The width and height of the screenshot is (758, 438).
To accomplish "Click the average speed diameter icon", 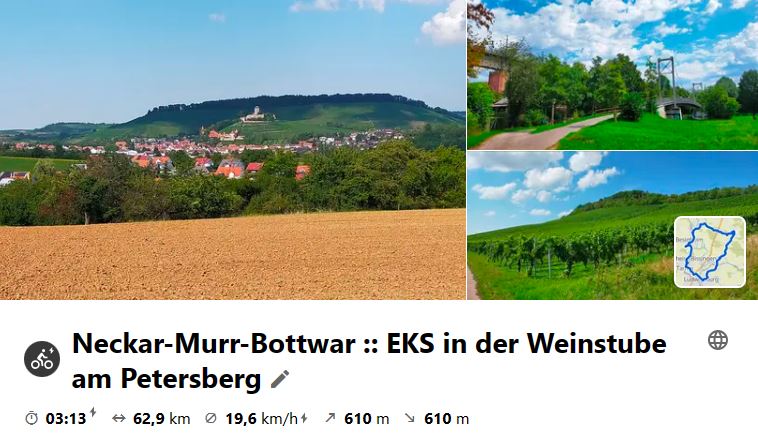I will (x=211, y=418).
